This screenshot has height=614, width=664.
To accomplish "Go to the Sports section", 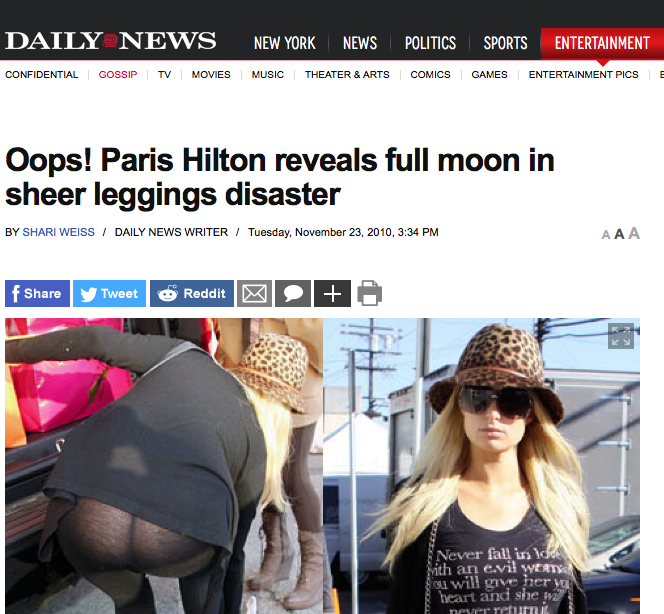I will coord(506,43).
